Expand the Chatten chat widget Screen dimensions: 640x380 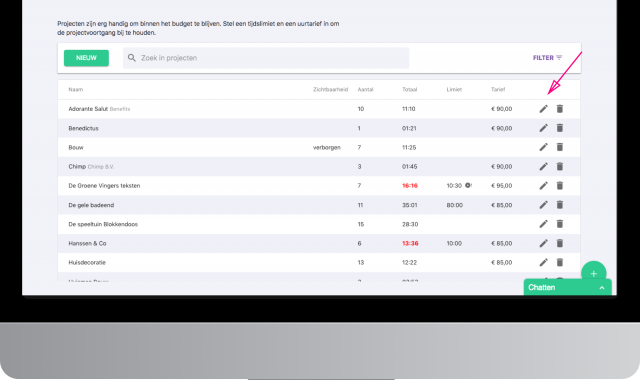(x=567, y=287)
